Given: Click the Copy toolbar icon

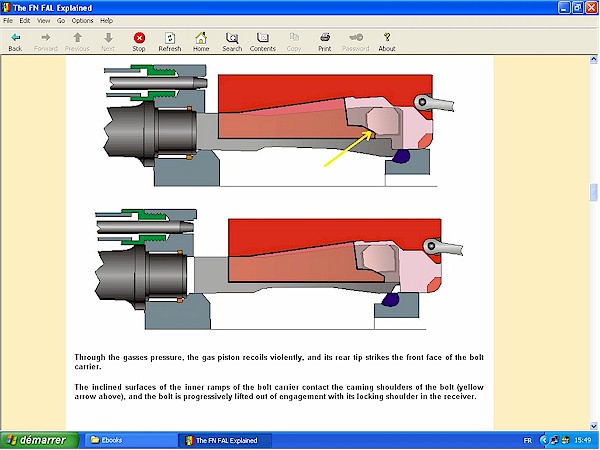Looking at the screenshot, I should coord(294,41).
